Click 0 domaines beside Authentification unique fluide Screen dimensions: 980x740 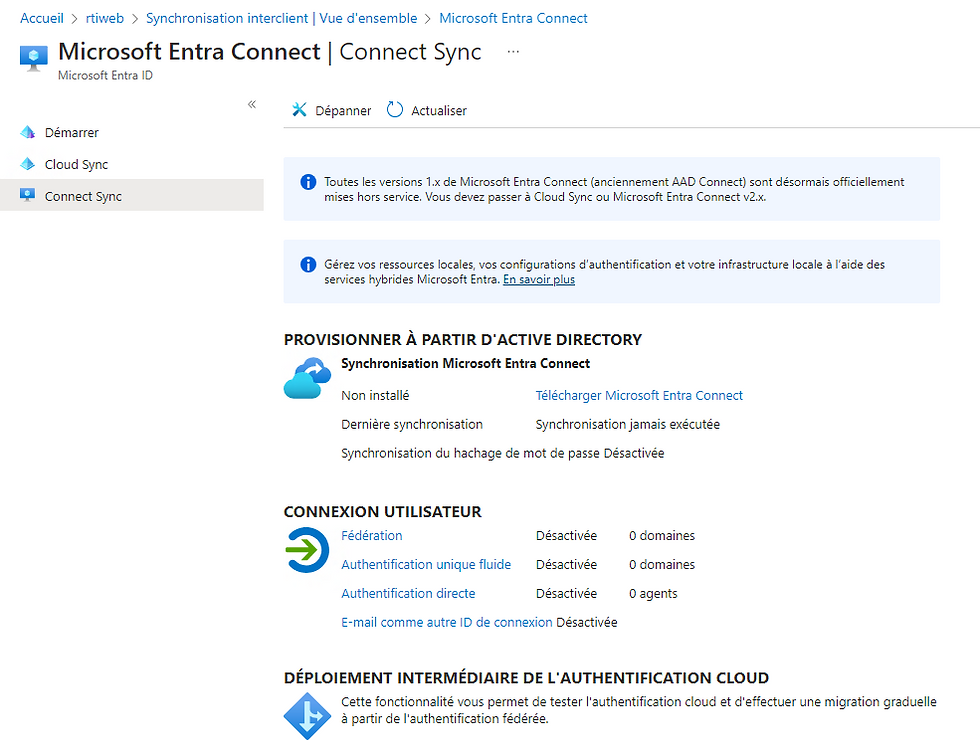[662, 564]
